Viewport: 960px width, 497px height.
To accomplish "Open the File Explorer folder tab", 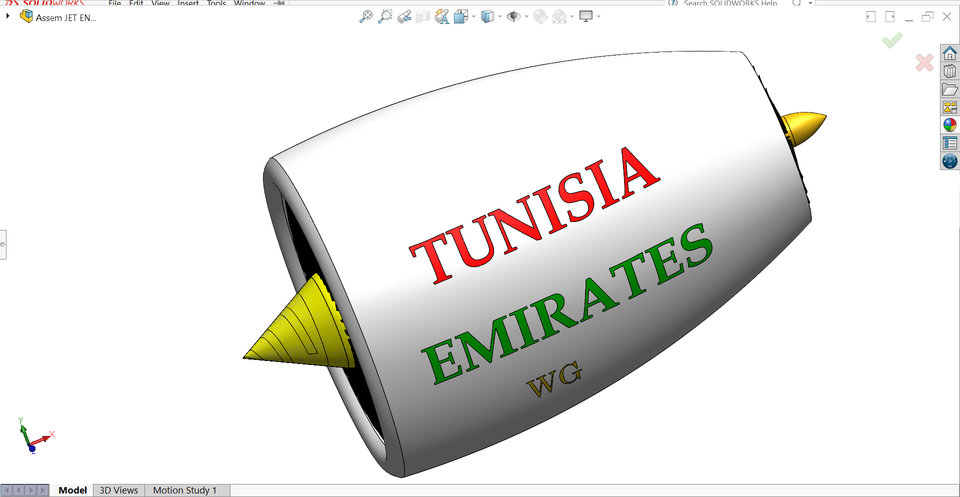I will click(950, 89).
